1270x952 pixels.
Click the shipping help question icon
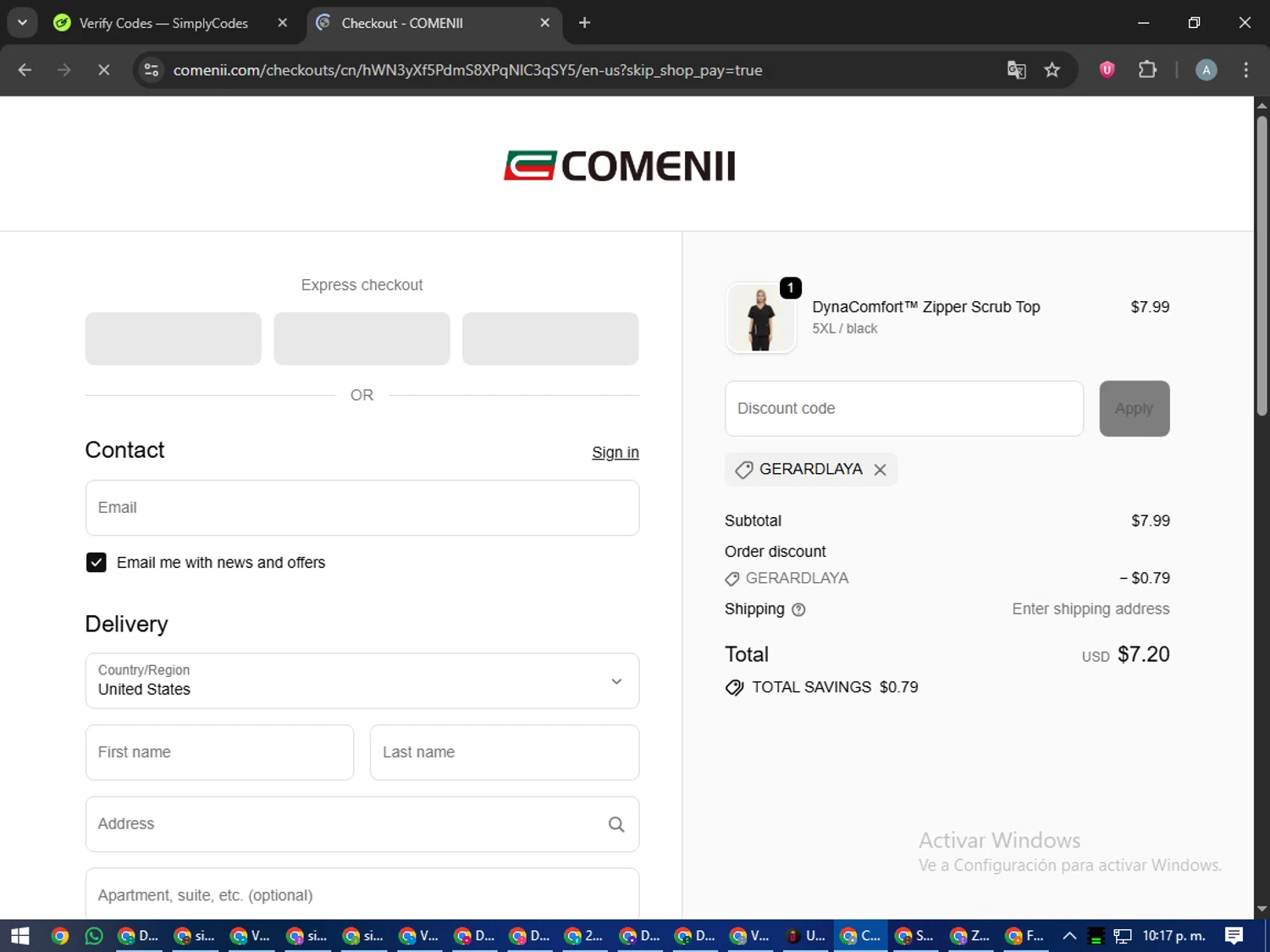pos(798,609)
